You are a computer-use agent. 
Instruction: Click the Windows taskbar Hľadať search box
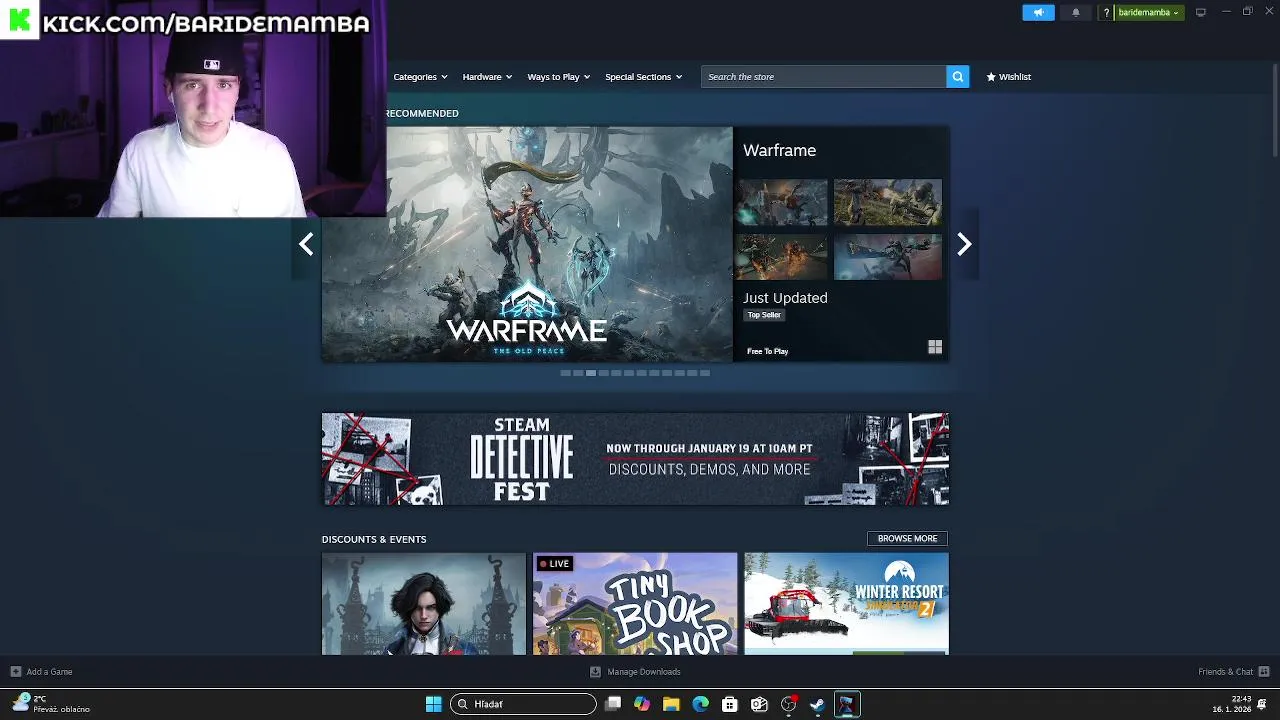[x=523, y=704]
